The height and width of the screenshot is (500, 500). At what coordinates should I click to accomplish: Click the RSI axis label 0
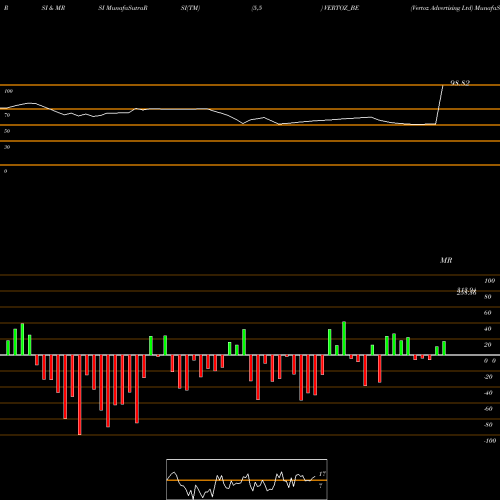tap(5, 171)
